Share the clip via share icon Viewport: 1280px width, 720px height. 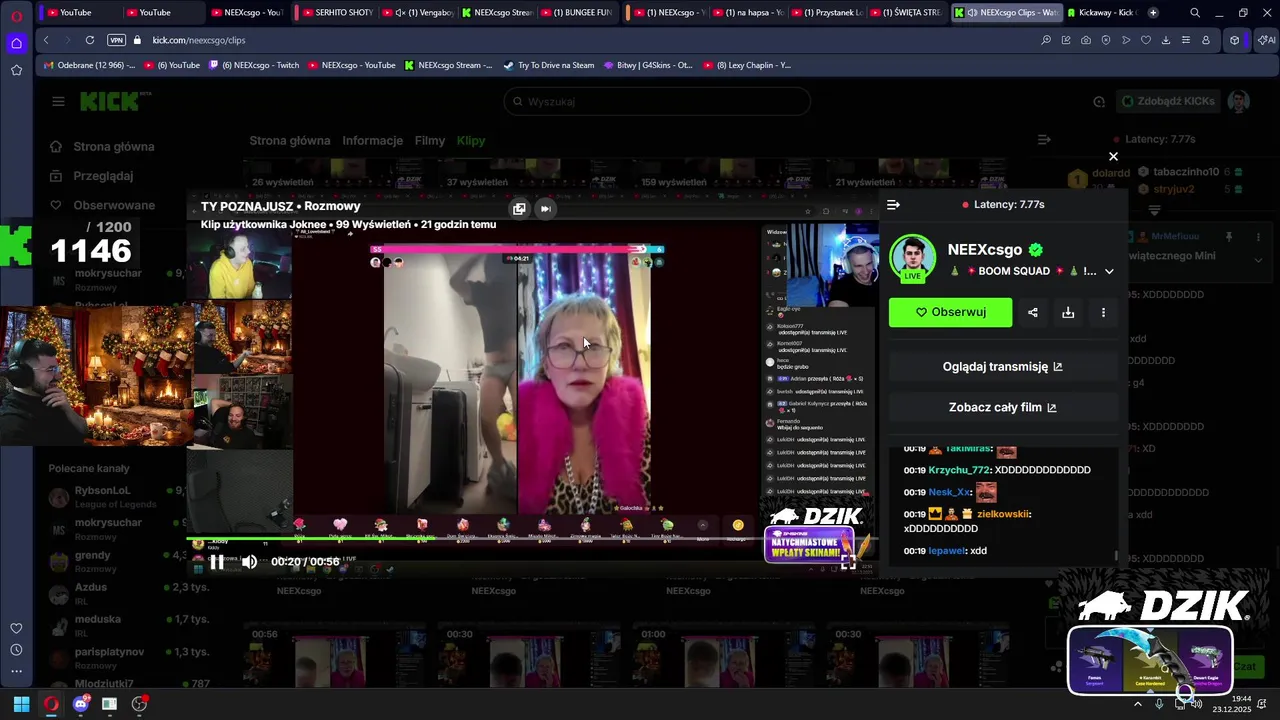(x=1033, y=312)
